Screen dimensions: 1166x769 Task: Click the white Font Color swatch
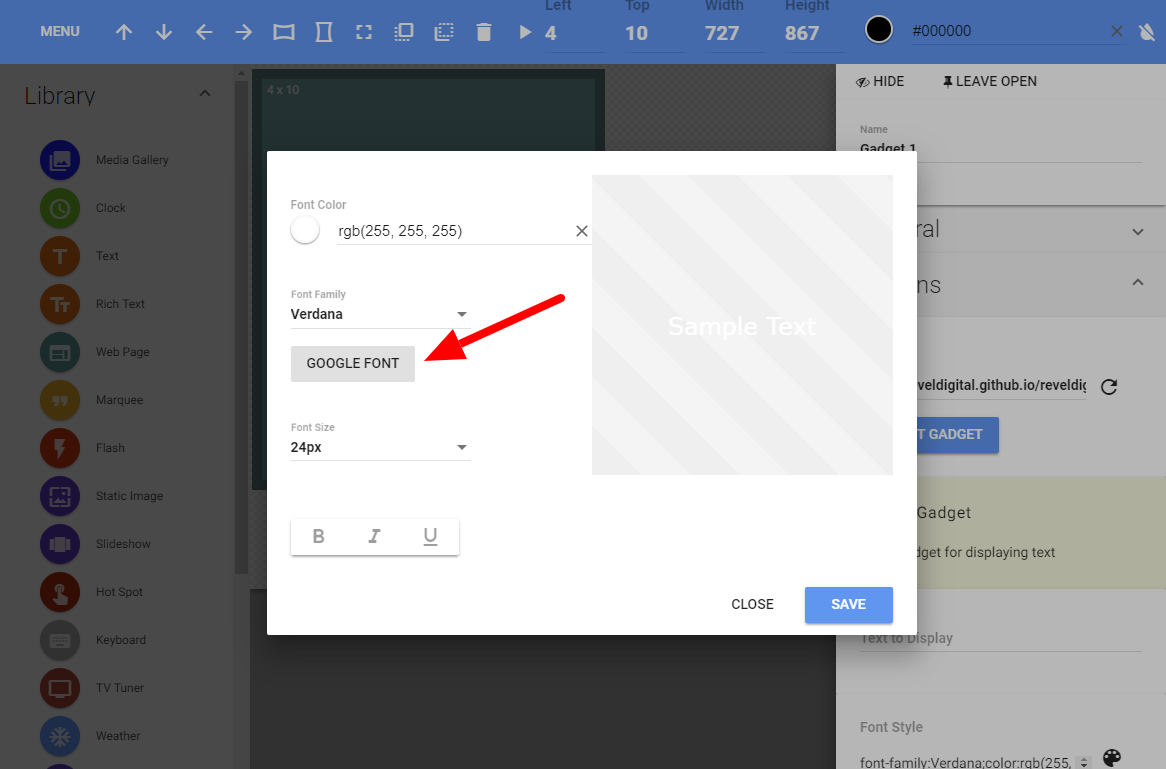[x=305, y=230]
